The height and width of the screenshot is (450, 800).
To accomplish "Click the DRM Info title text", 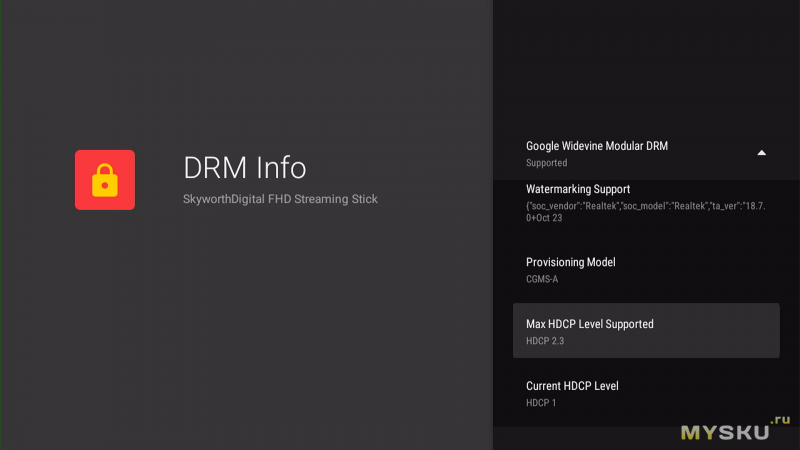I will (x=244, y=167).
